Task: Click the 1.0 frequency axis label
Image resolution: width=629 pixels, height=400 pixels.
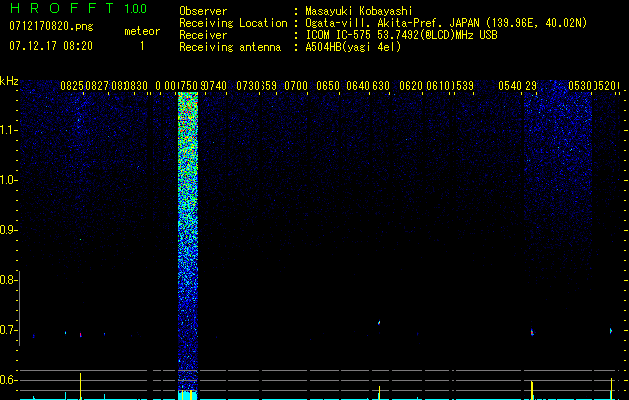Action: [8, 180]
